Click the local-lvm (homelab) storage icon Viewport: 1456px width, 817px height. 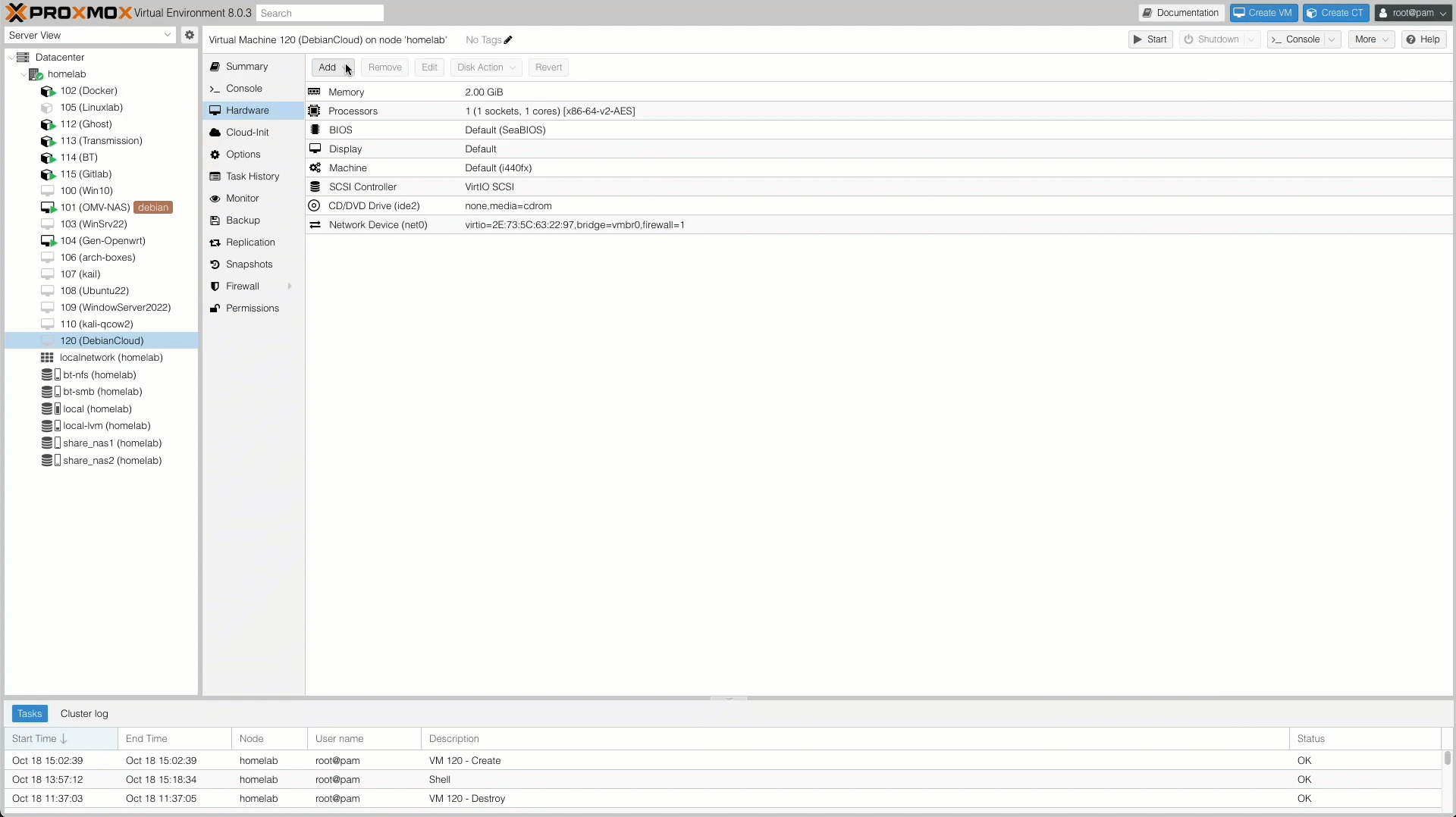pyautogui.click(x=51, y=426)
